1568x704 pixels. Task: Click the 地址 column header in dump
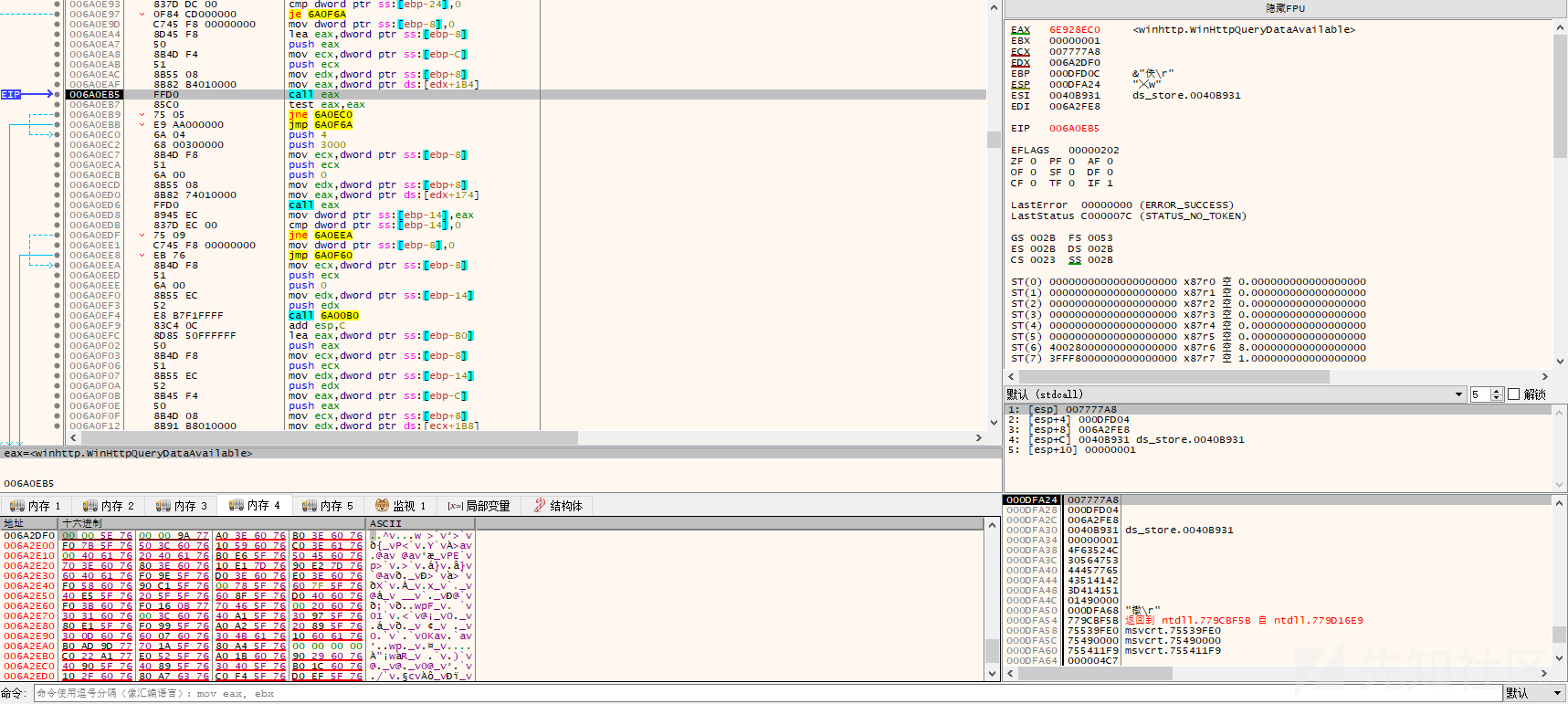[29, 523]
